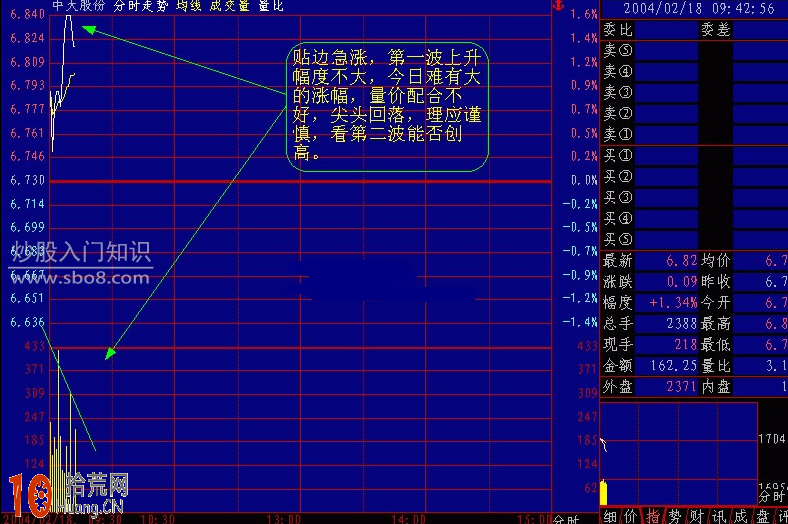Open the 势 trend tab
Screen dimensions: 788x524
click(x=674, y=517)
